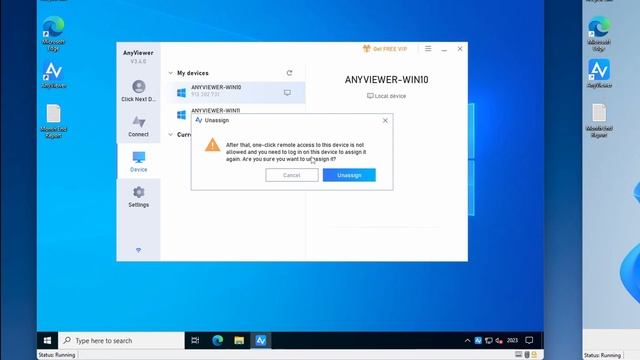Click the Get FREE VIP link

pos(385,49)
